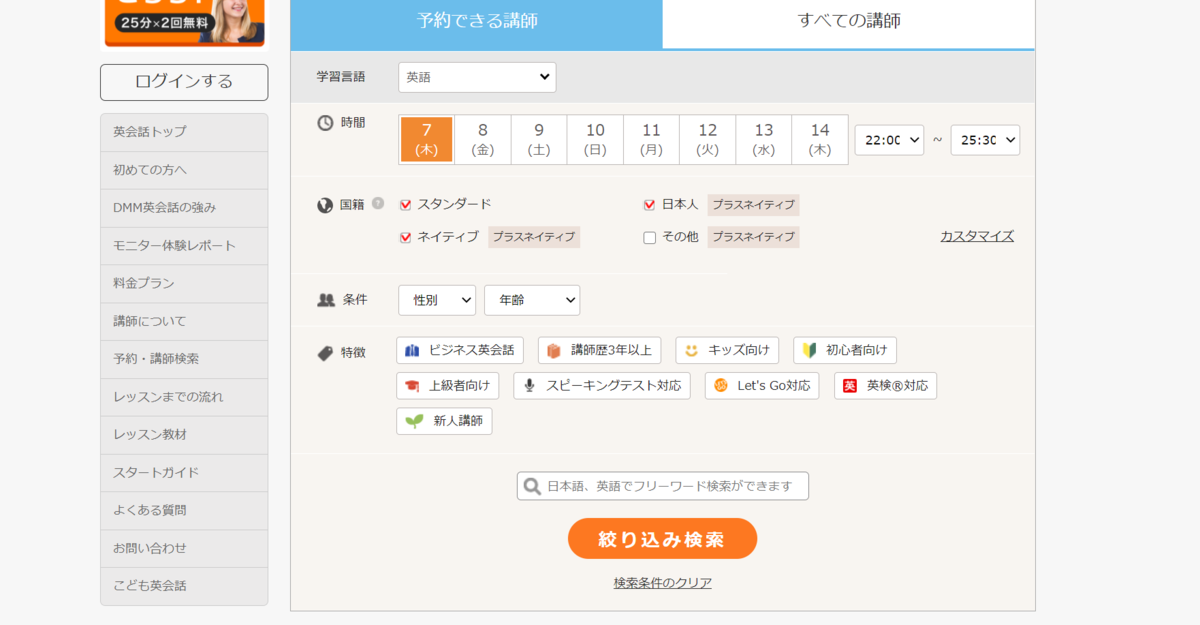Screen dimensions: 1200x625
Task: Select date 11 (月)
Action: pos(652,140)
